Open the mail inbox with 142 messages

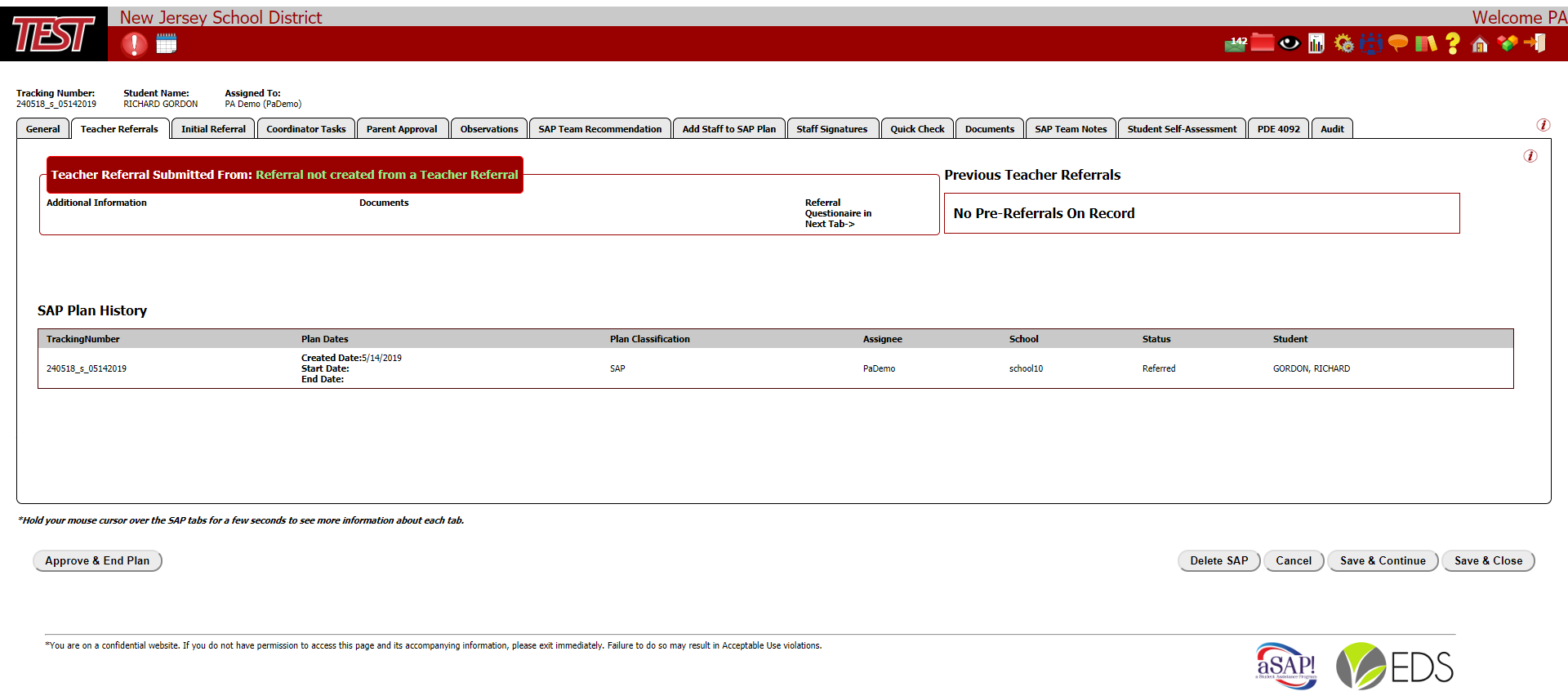(1236, 43)
